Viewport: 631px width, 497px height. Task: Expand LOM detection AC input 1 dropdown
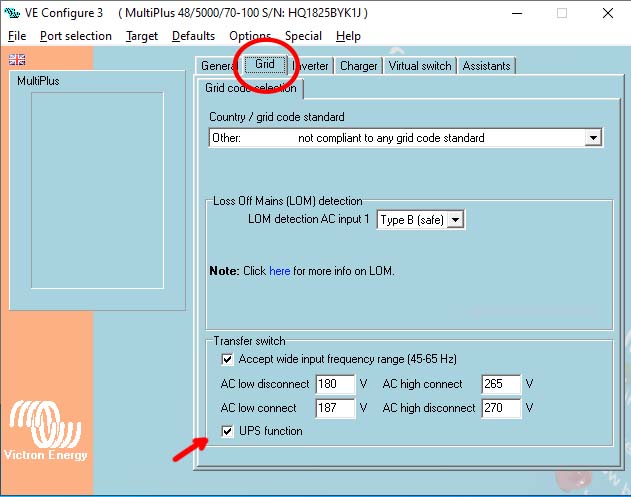point(456,219)
